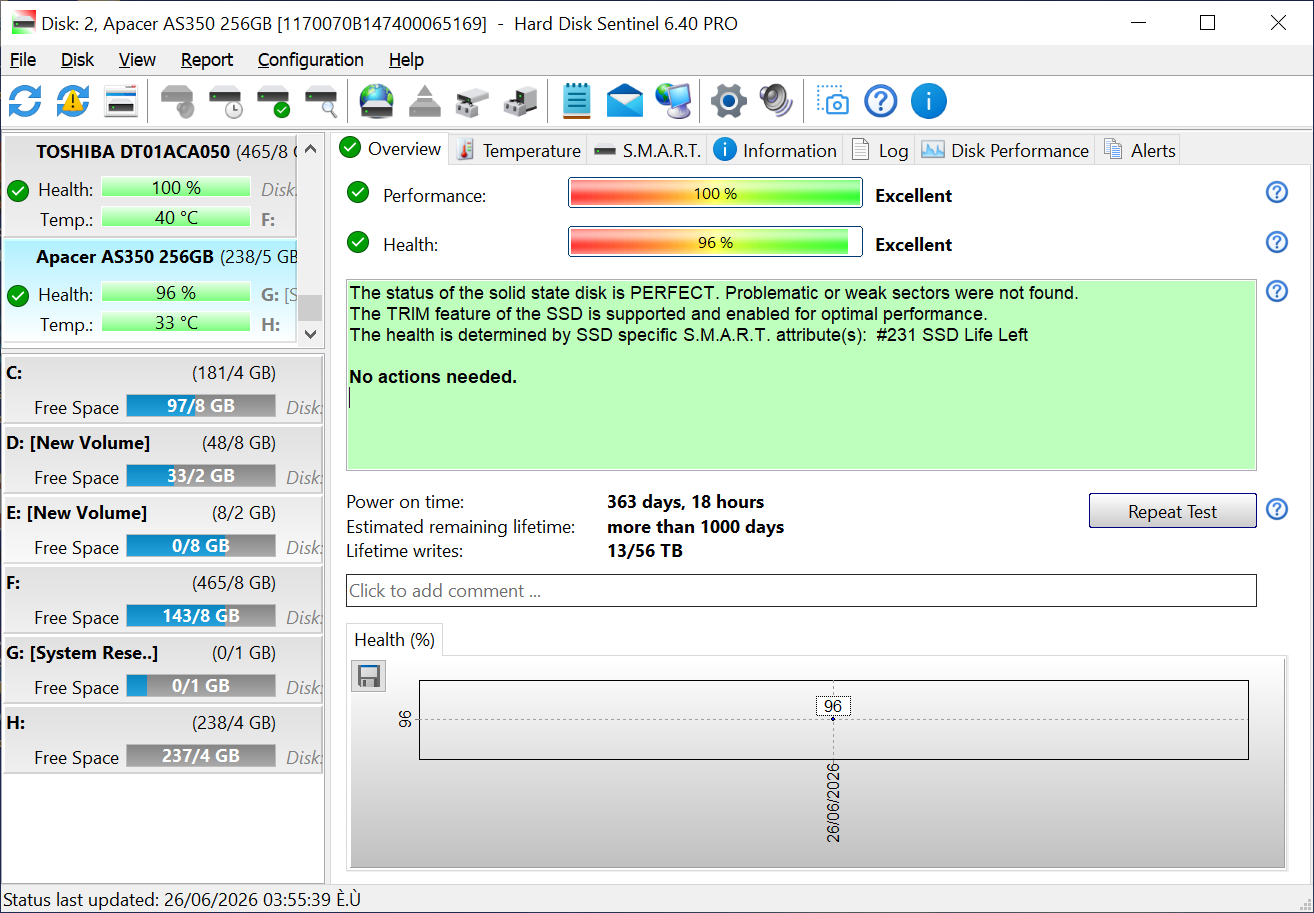Click the blue Refresh disk information icon
The image size is (1314, 913).
click(25, 101)
